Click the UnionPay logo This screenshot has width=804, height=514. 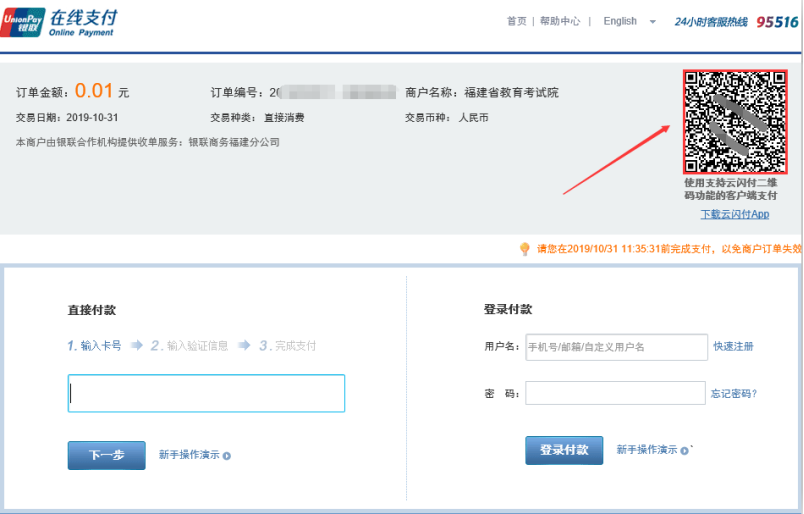pyautogui.click(x=22, y=21)
